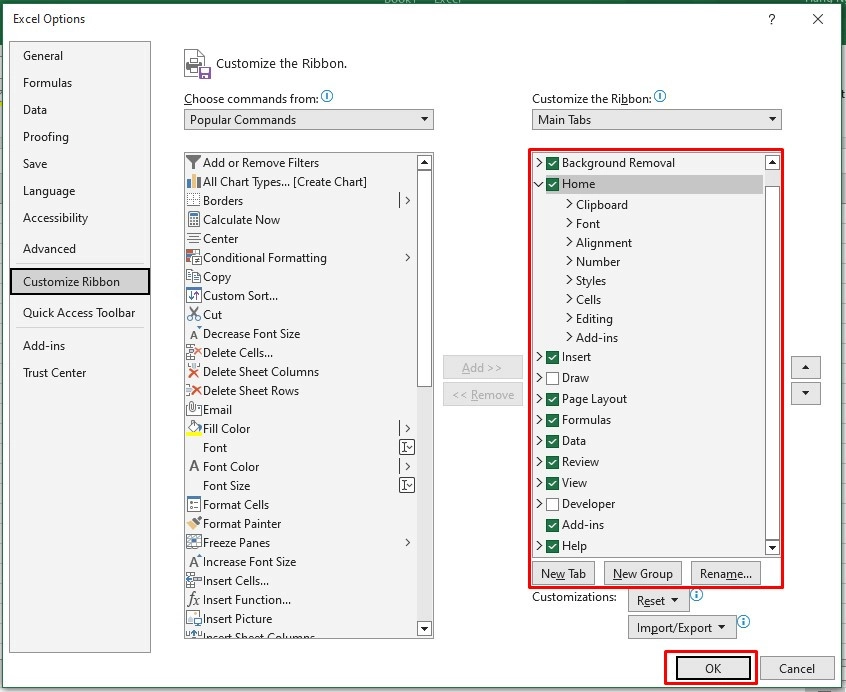Open the Choose commands from dropdown
Viewport: 846px width, 692px height.
pyautogui.click(x=308, y=120)
